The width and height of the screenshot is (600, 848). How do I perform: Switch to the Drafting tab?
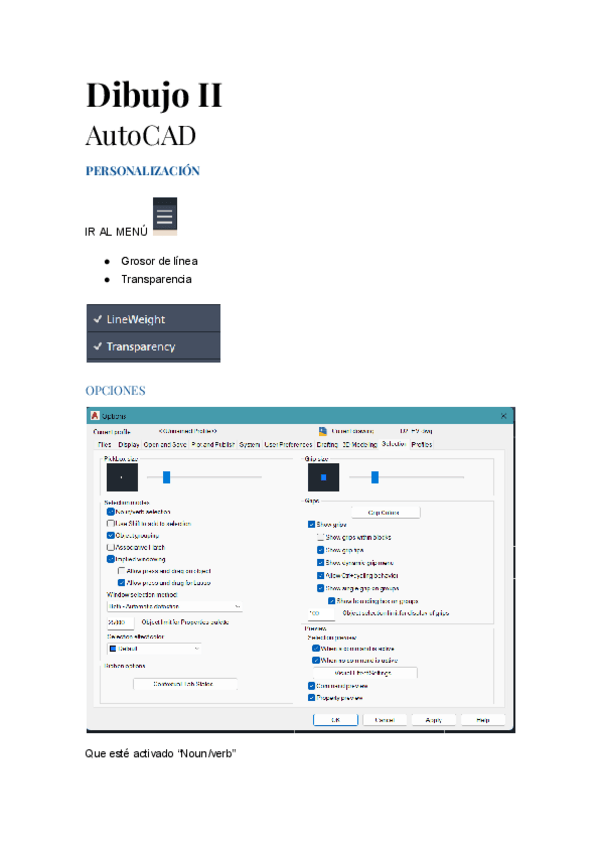pyautogui.click(x=327, y=445)
